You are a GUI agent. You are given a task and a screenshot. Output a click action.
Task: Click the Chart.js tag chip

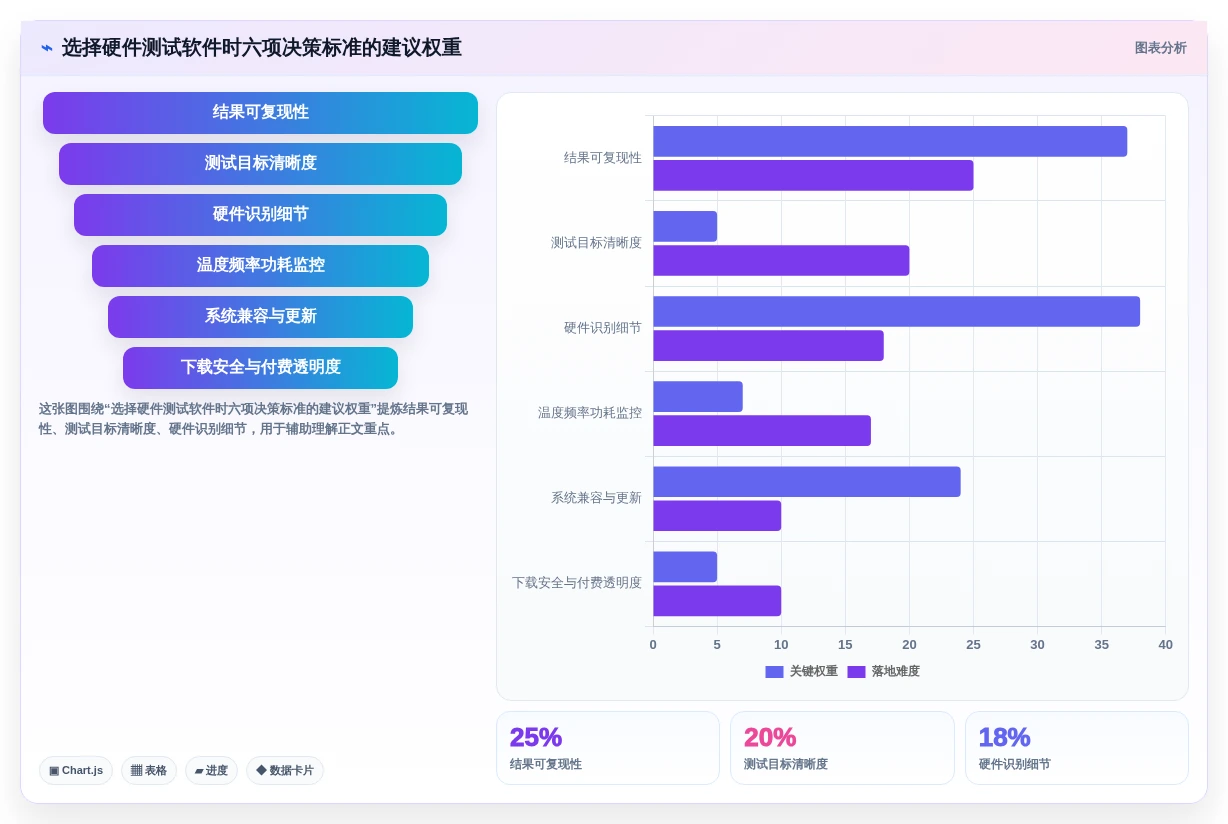pos(76,770)
